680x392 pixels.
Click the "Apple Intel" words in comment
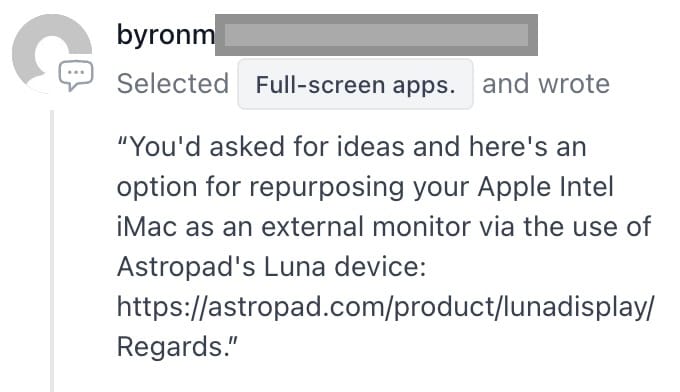tap(546, 186)
